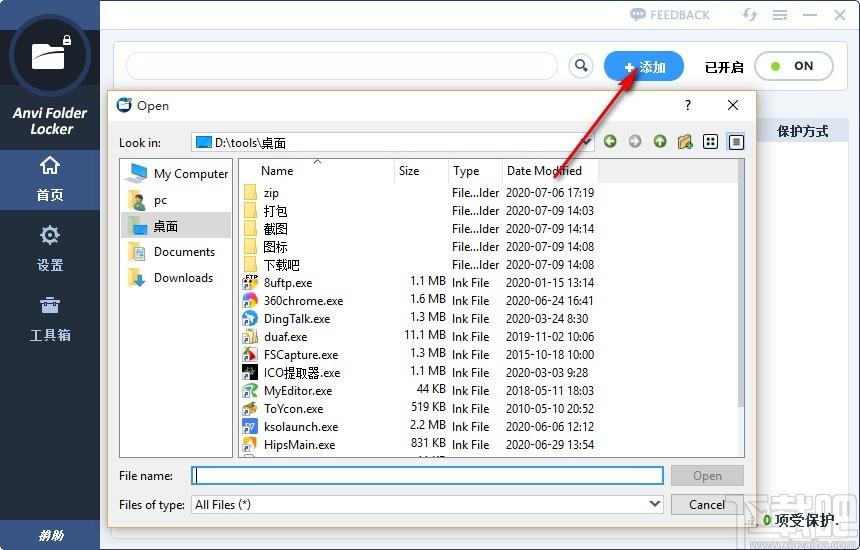The image size is (860, 550).
Task: Click the 11.1 MB size cell
Action: (x=425, y=334)
